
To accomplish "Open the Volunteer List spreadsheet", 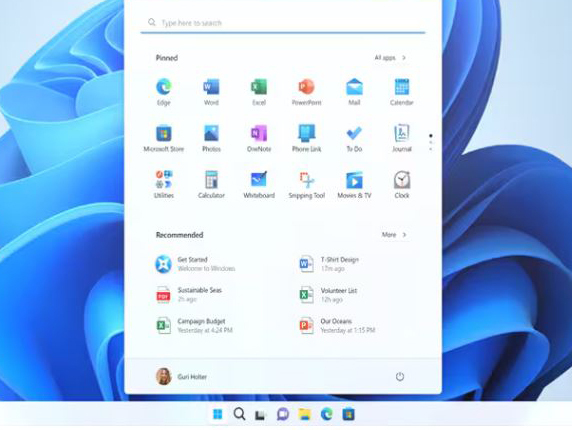I will pos(328,295).
